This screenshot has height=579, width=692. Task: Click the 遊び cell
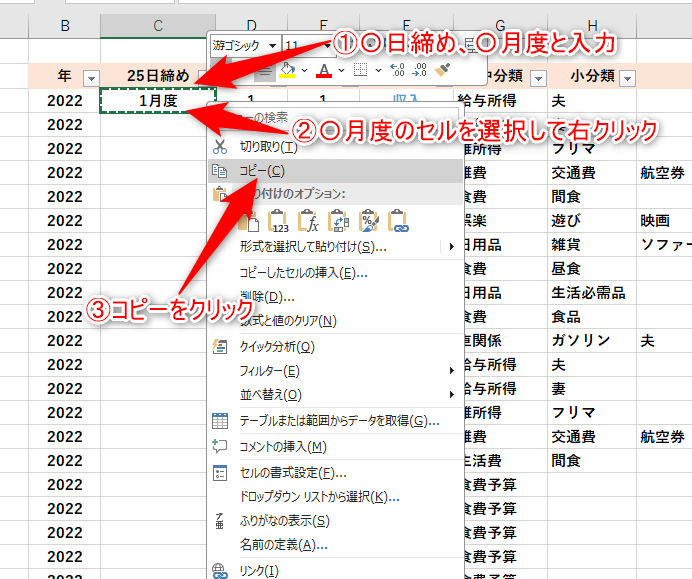click(x=592, y=221)
